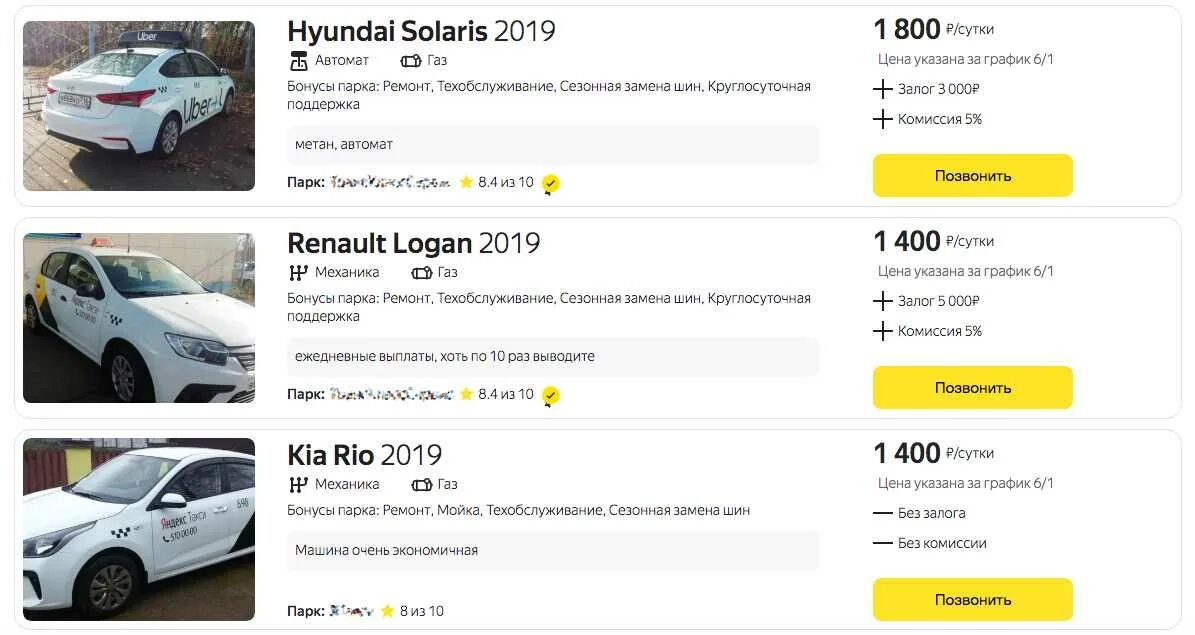Open the Hyundai Solaris 2019 title
The image size is (1195, 635).
click(x=420, y=31)
